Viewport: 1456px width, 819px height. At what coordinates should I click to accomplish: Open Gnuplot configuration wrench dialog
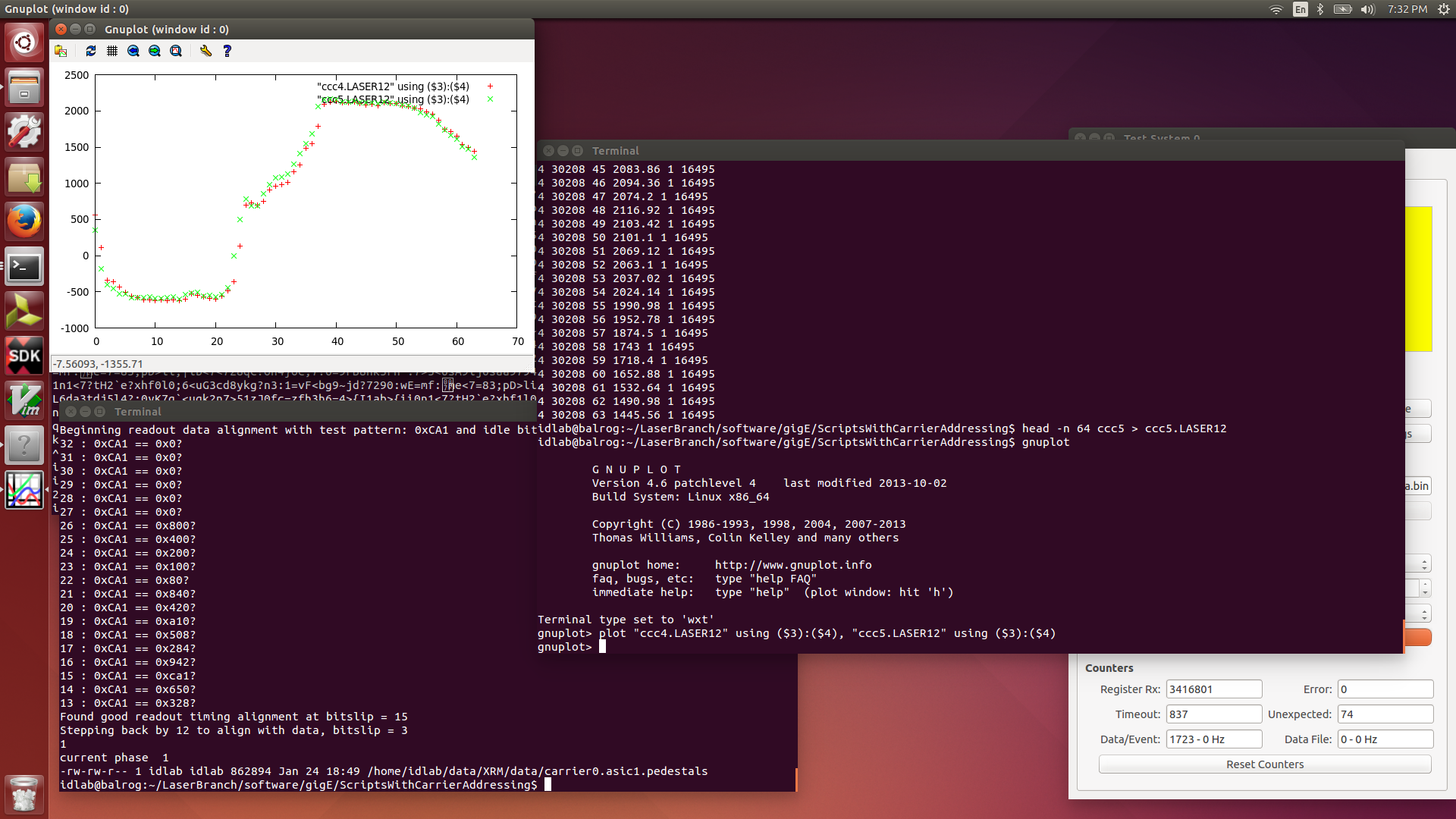[x=206, y=51]
